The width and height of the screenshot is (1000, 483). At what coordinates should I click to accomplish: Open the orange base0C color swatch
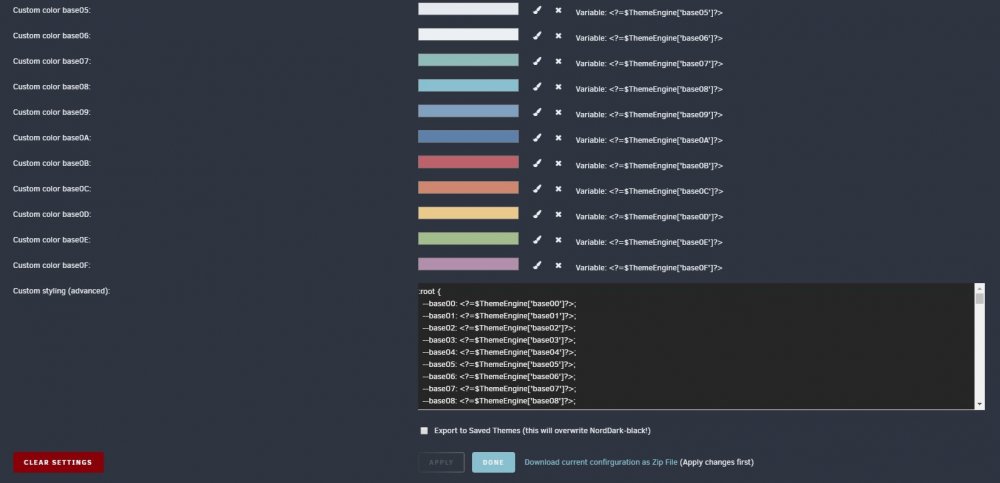468,188
